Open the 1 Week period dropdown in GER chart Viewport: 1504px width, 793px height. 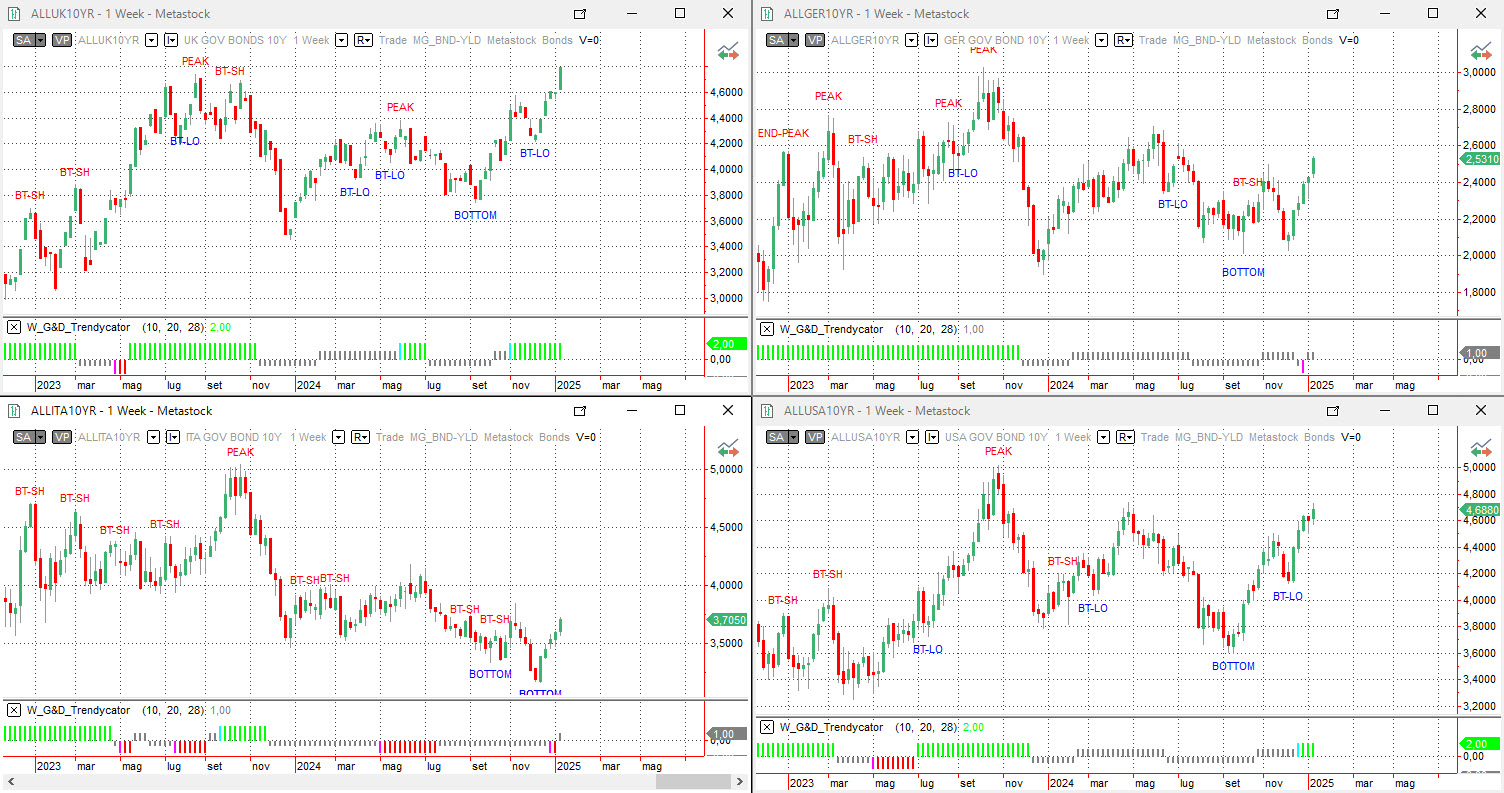pos(1101,40)
